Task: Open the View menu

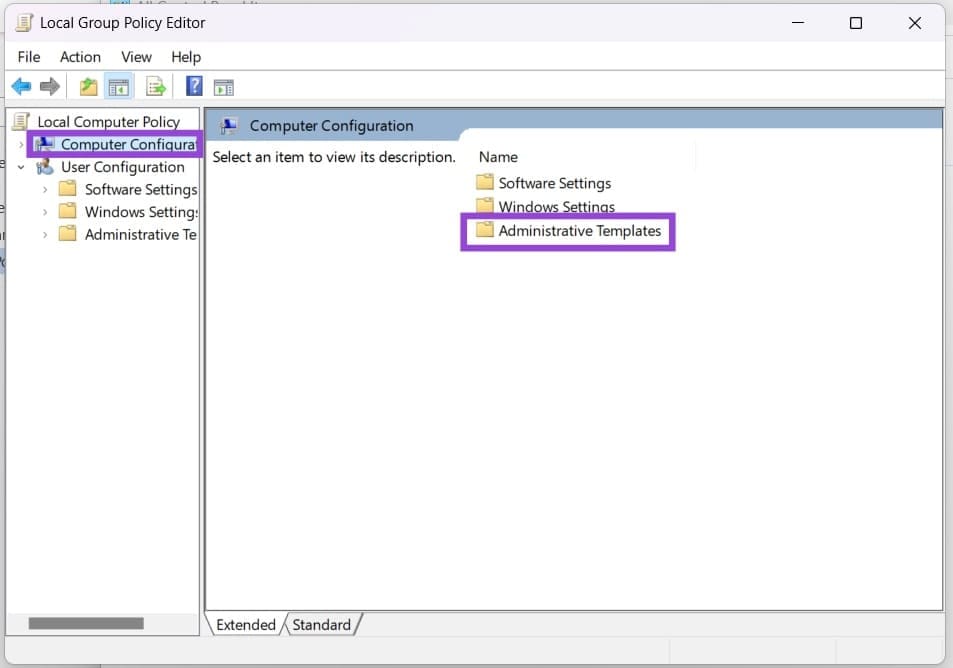Action: (136, 57)
